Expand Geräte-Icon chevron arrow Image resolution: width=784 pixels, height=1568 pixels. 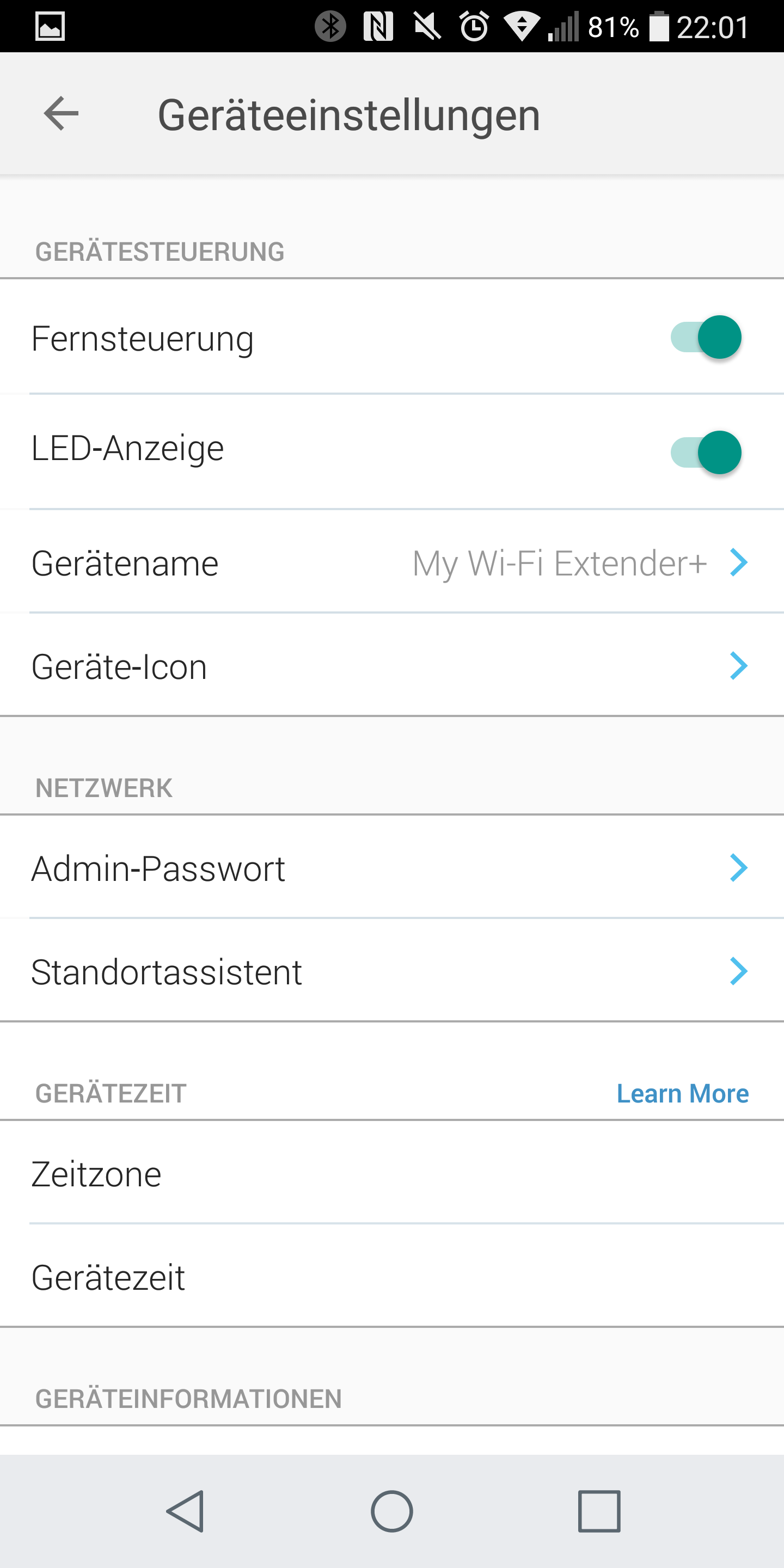click(x=738, y=666)
